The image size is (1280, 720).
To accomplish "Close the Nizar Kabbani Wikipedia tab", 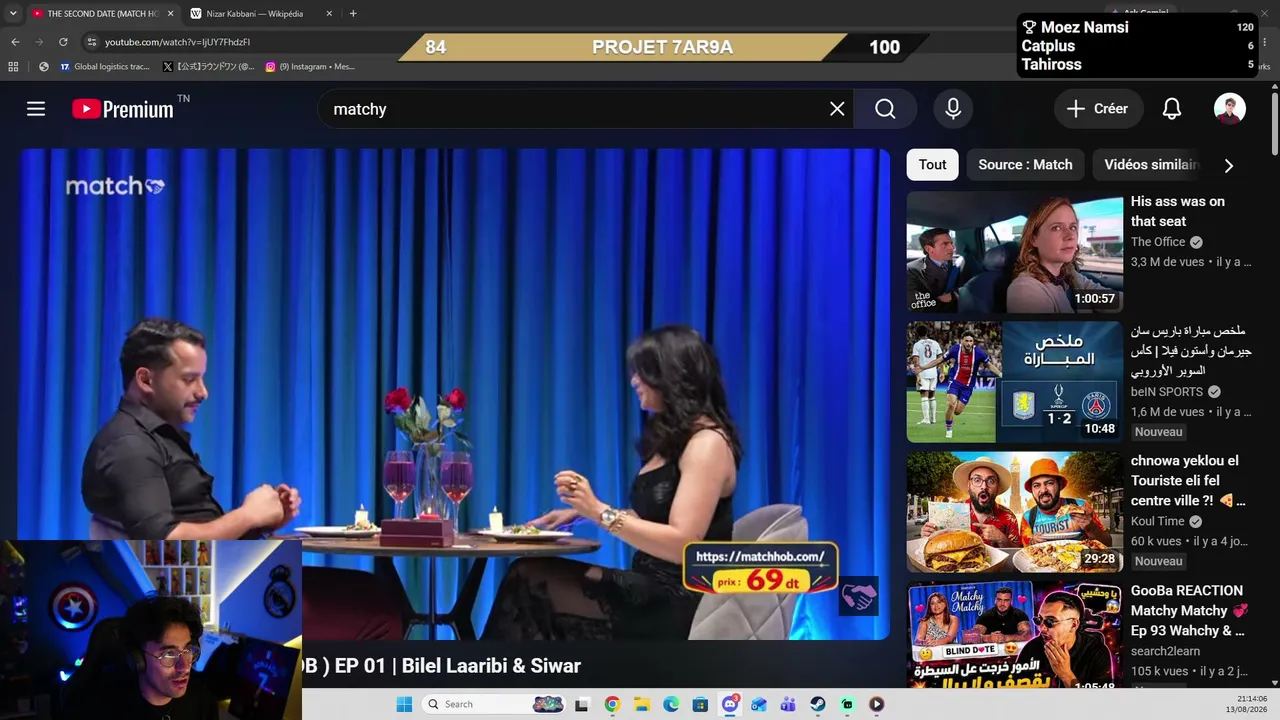I will point(329,14).
